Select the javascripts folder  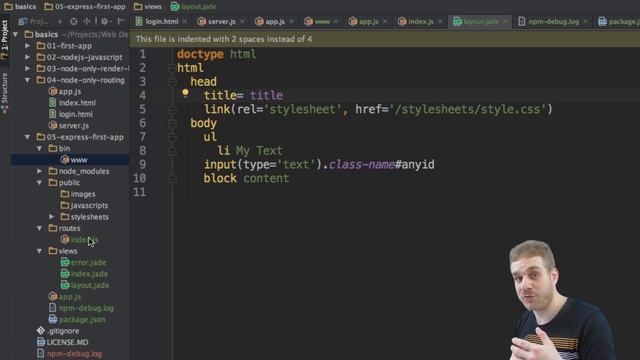pyautogui.click(x=84, y=205)
